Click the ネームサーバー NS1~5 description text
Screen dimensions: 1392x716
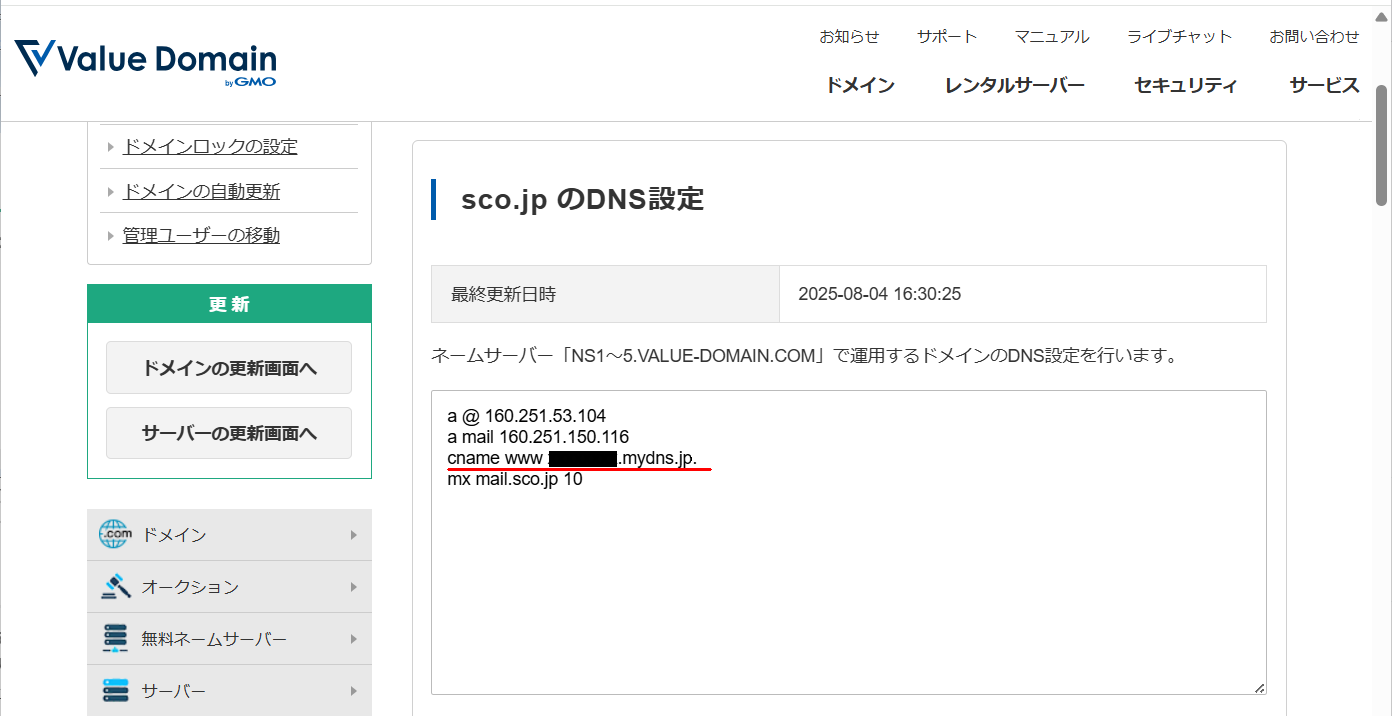[x=804, y=355]
